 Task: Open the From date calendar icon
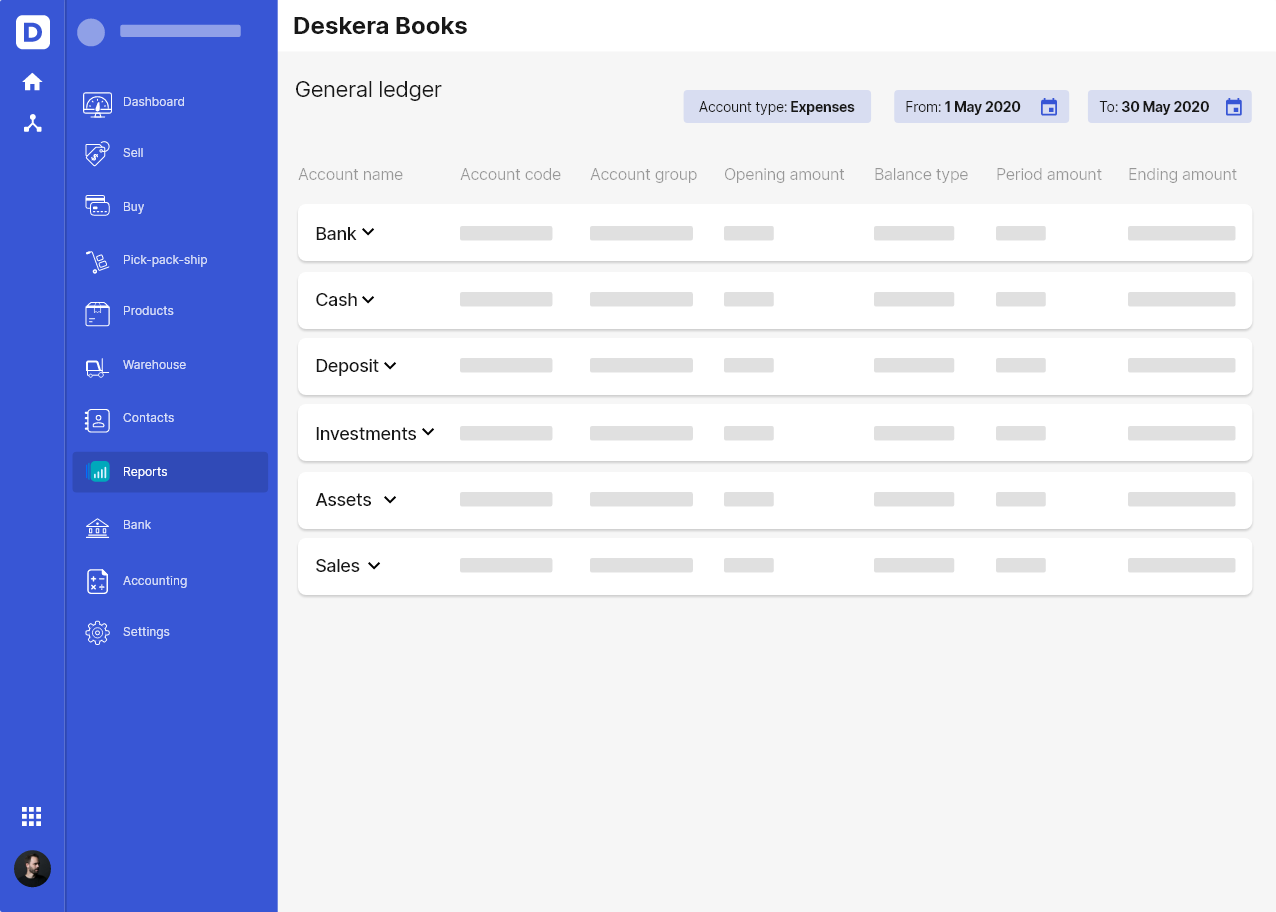coord(1049,107)
